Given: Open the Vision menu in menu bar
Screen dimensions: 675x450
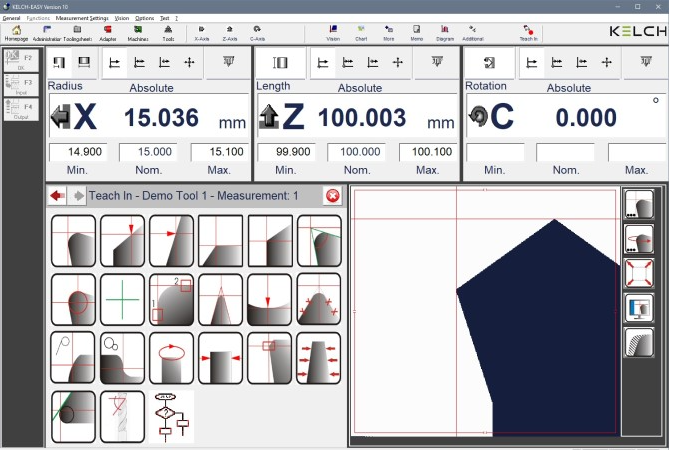Looking at the screenshot, I should click(x=122, y=18).
